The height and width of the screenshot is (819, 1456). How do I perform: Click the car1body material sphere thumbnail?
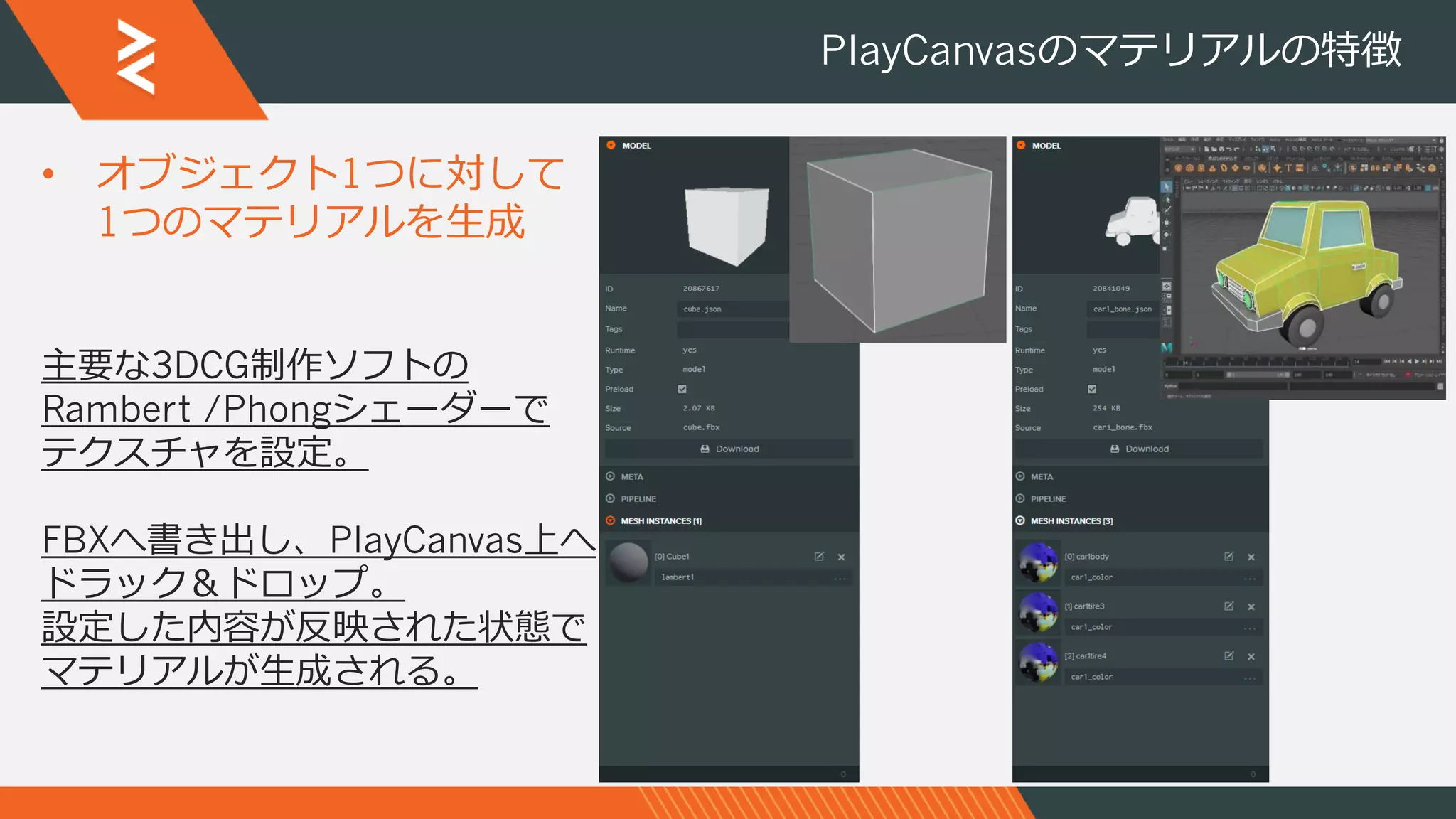(x=1039, y=562)
